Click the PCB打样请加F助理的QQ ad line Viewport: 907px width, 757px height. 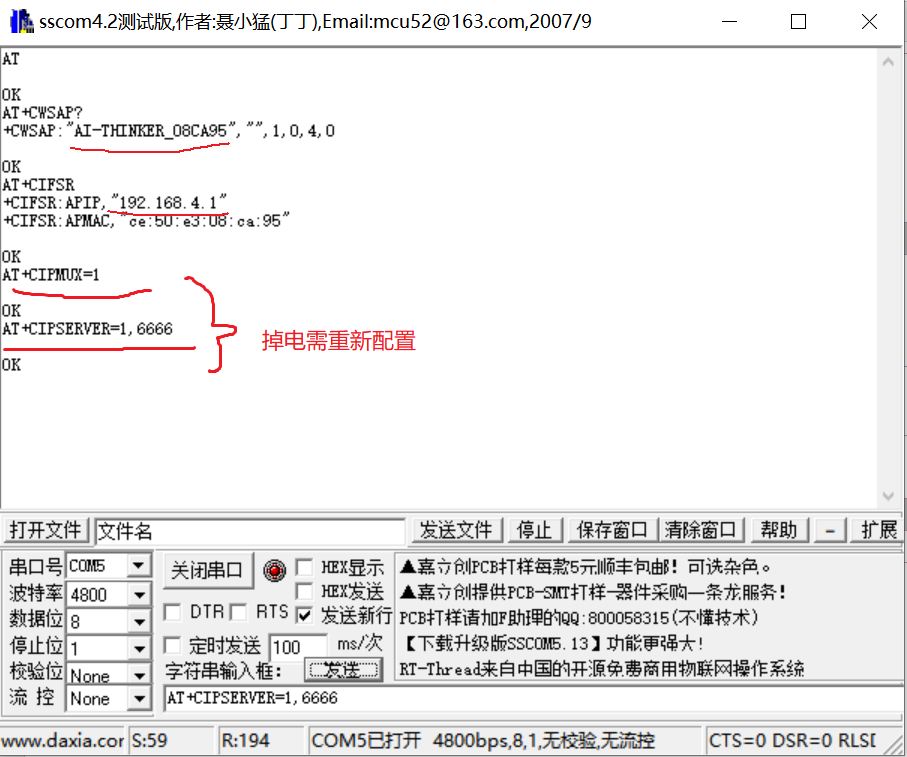click(578, 618)
